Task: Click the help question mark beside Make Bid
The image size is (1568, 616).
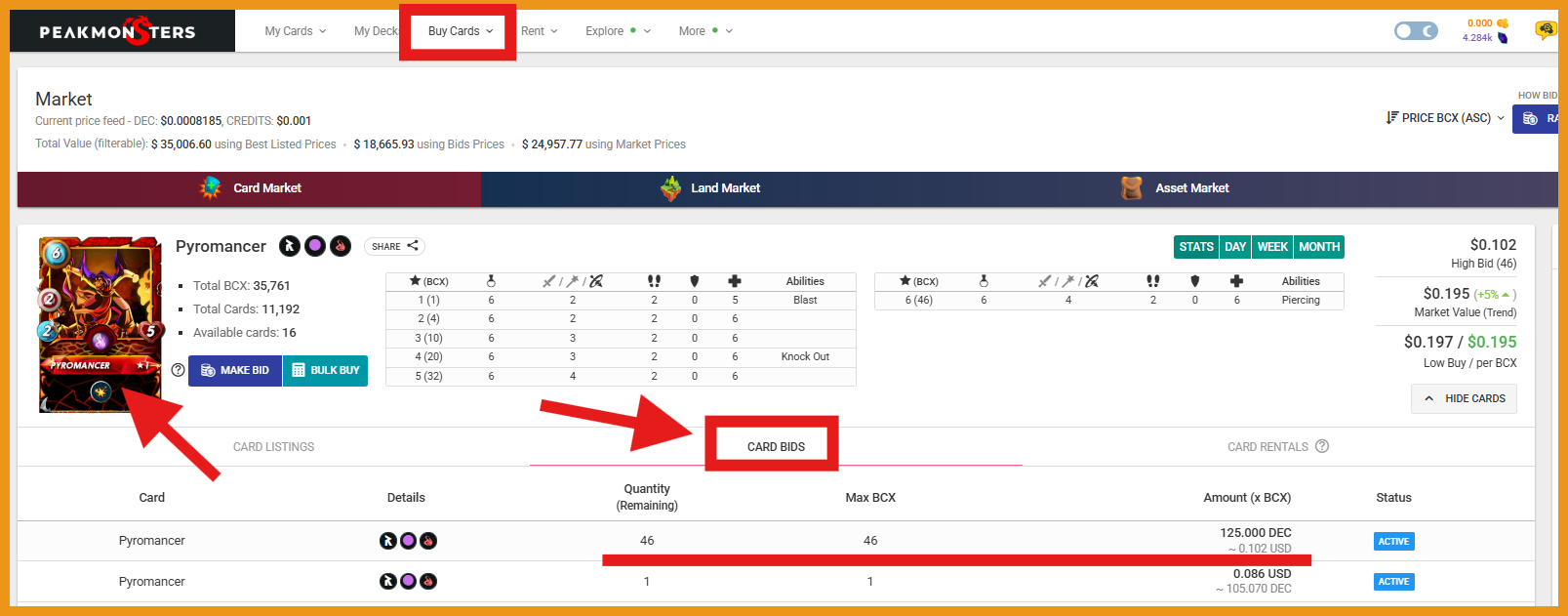Action: click(x=178, y=370)
